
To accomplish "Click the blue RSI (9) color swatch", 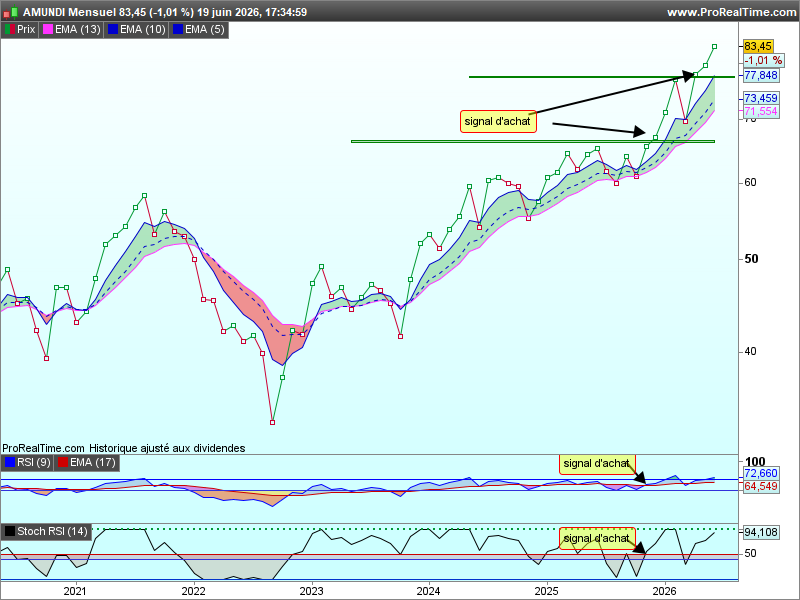I will click(x=10, y=462).
